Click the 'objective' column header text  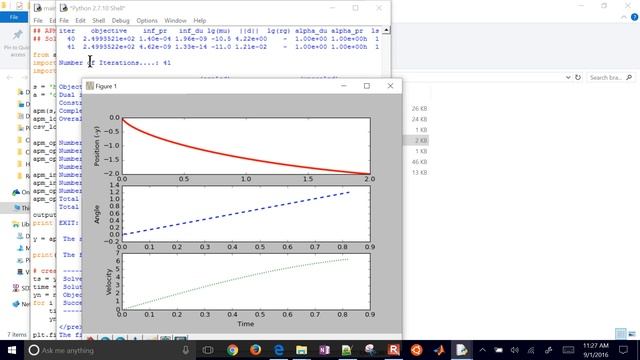pyautogui.click(x=109, y=31)
